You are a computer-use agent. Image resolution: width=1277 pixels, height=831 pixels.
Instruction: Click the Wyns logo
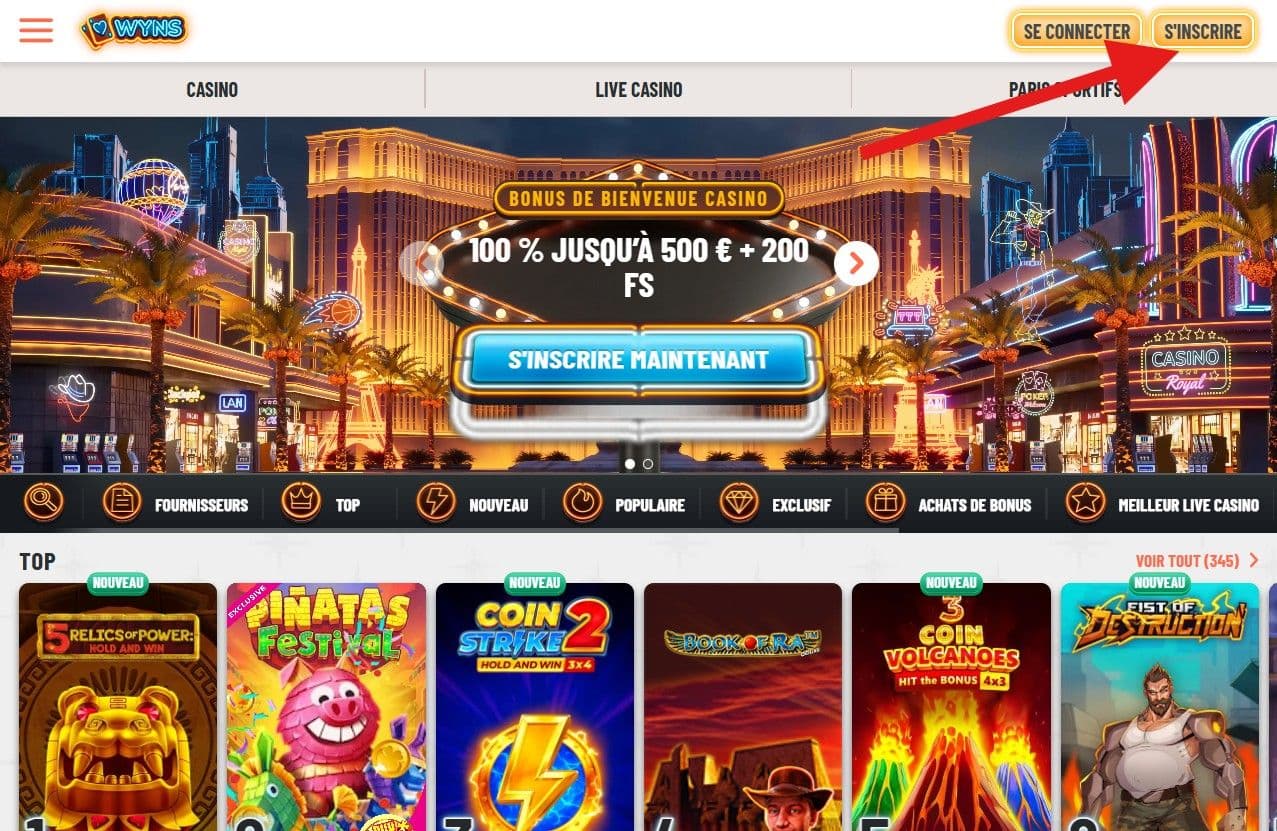(x=134, y=30)
